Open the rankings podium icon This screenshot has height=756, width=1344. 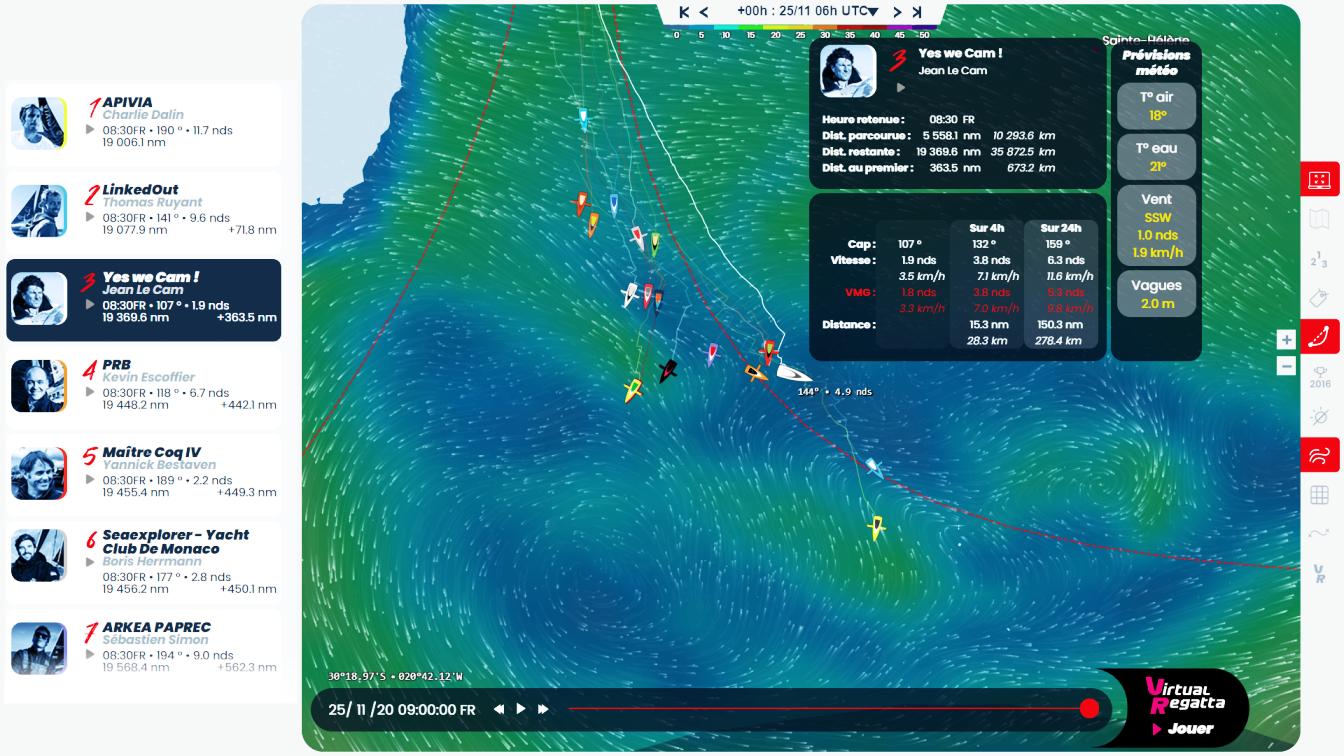pyautogui.click(x=1319, y=259)
